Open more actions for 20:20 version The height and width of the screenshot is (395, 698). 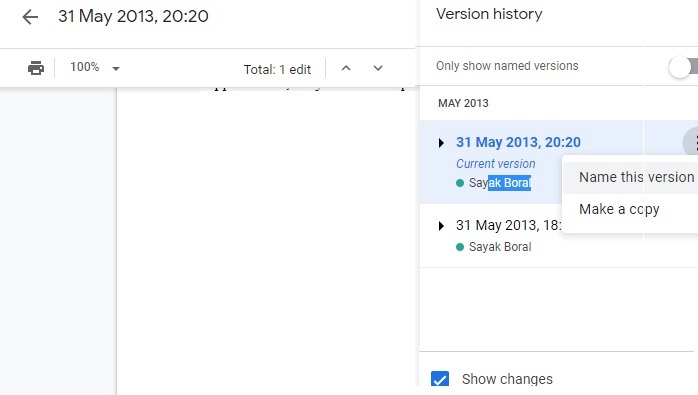692,143
